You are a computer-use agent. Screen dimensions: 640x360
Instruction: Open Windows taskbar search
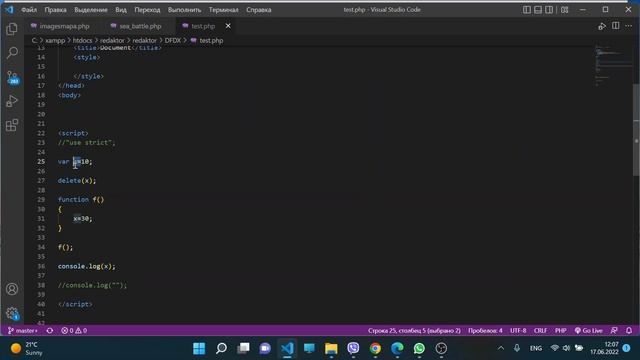pyautogui.click(x=221, y=348)
